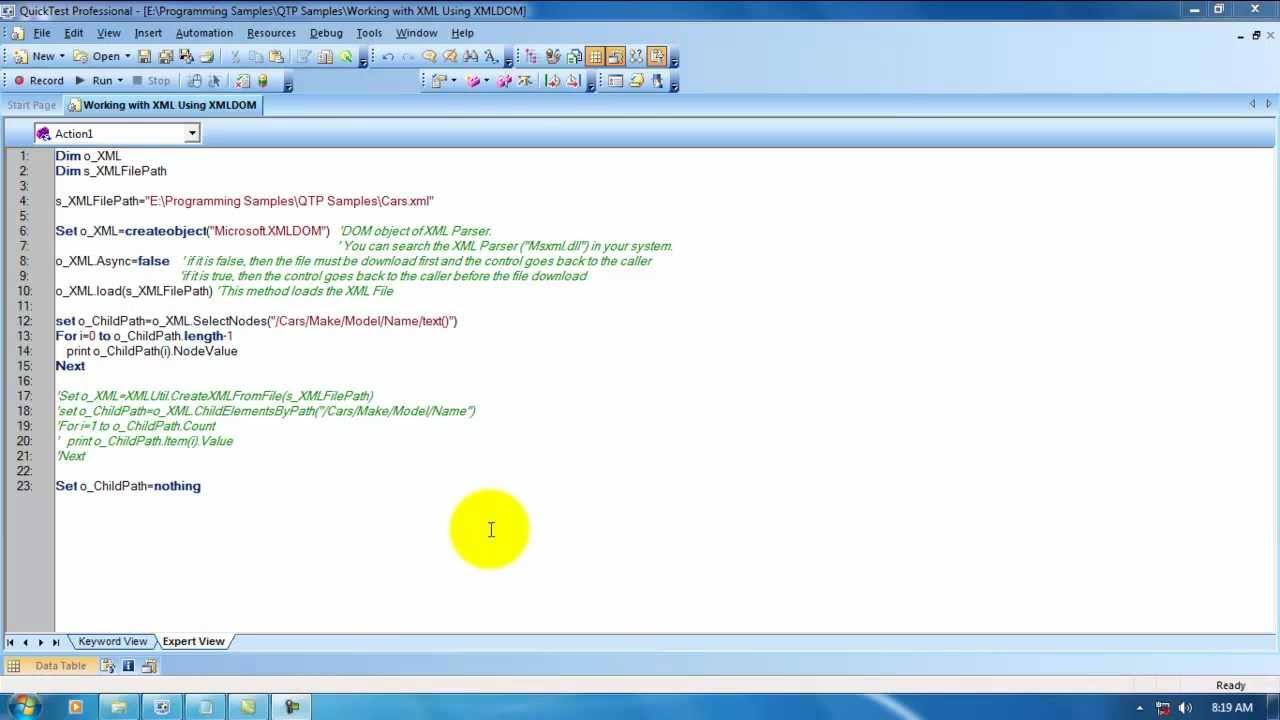Click the Run button
Screen dimensions: 1280x720
(x=93, y=81)
